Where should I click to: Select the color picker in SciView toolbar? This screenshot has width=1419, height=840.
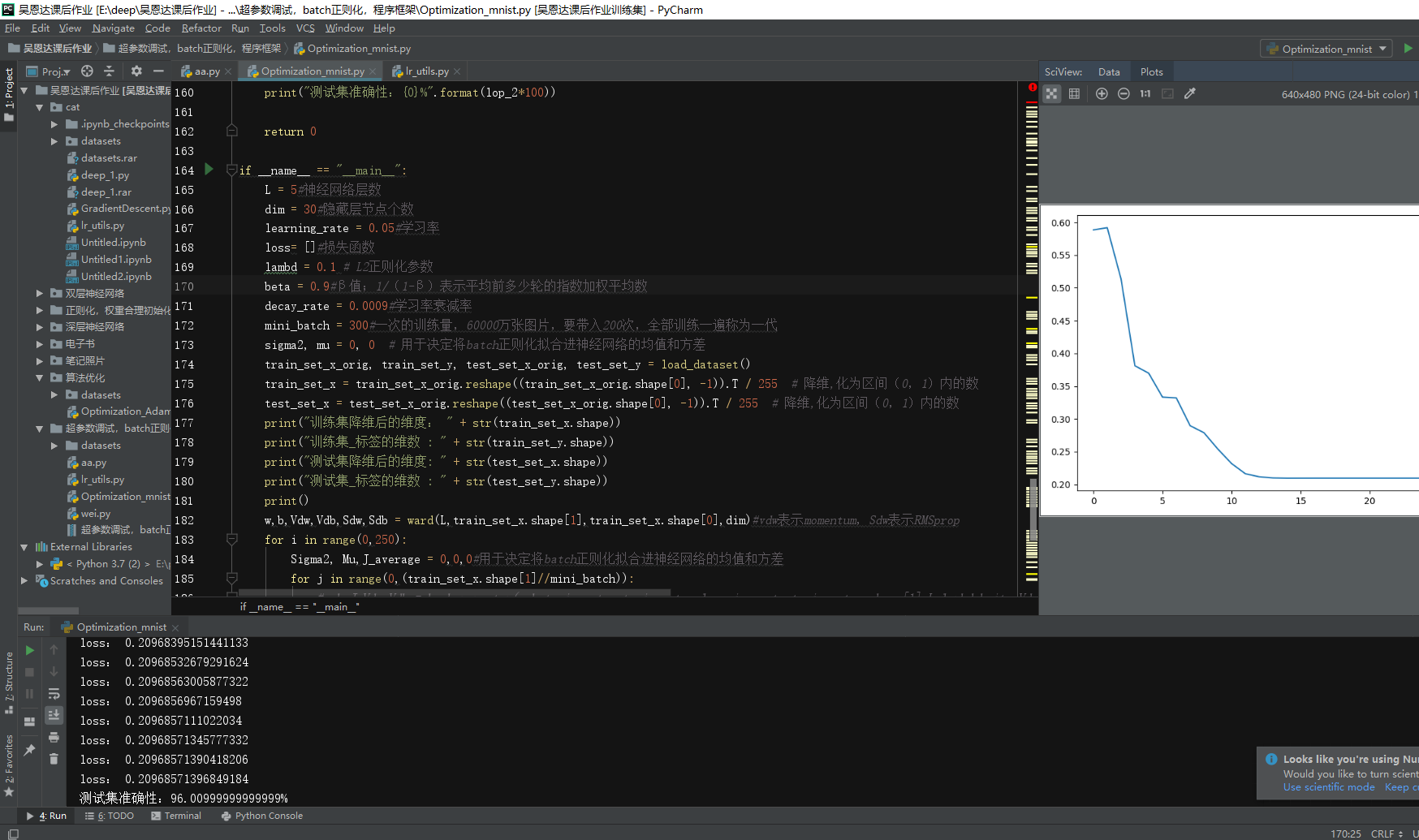[1189, 93]
